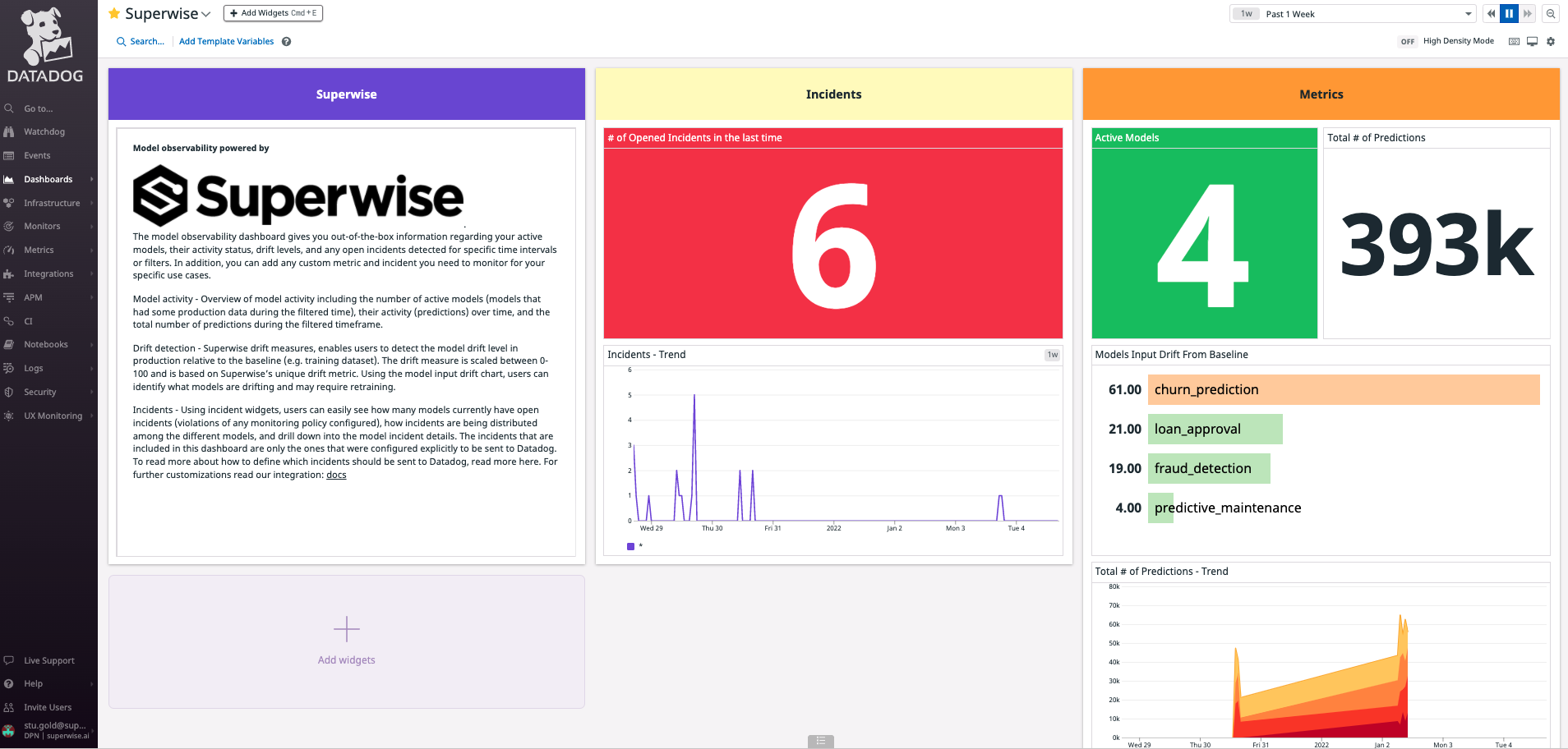The image size is (1568, 749).
Task: Open the Superwise dashboard title dropdown
Action: click(206, 14)
